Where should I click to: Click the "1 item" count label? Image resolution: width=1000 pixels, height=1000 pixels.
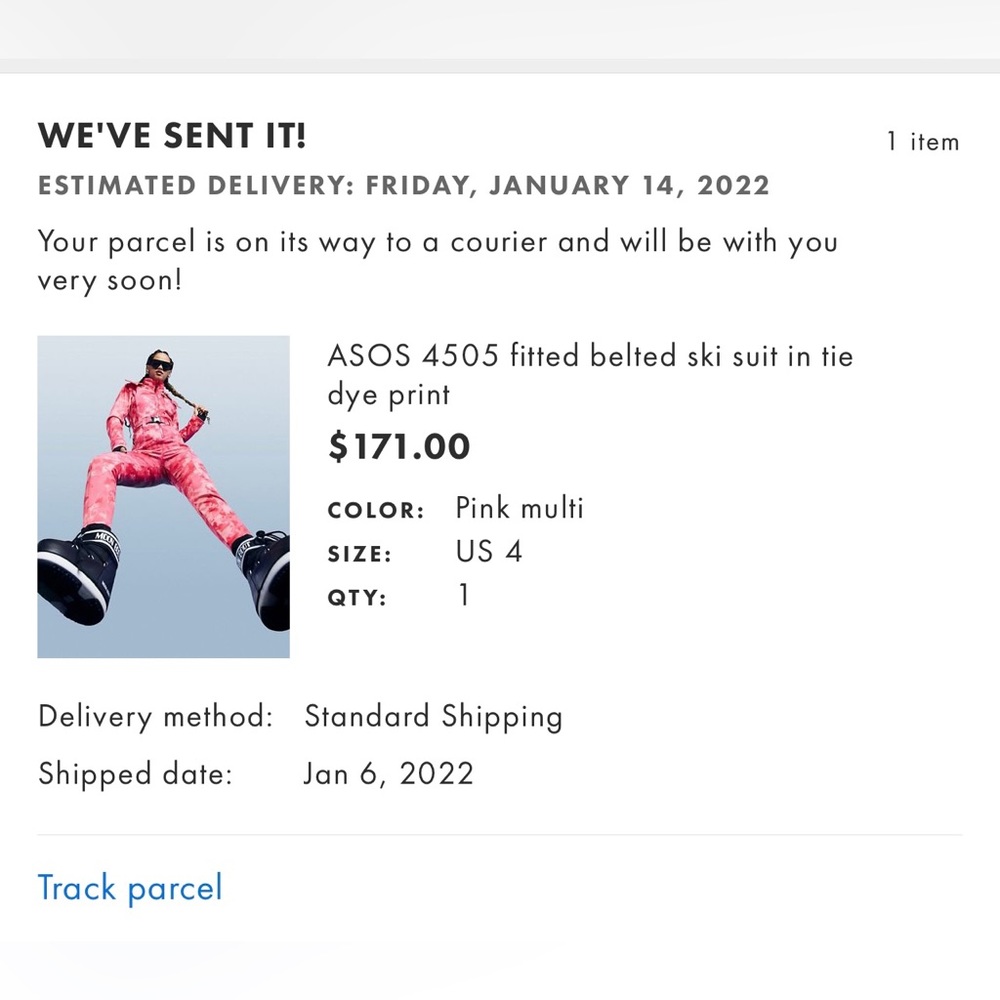click(x=921, y=142)
